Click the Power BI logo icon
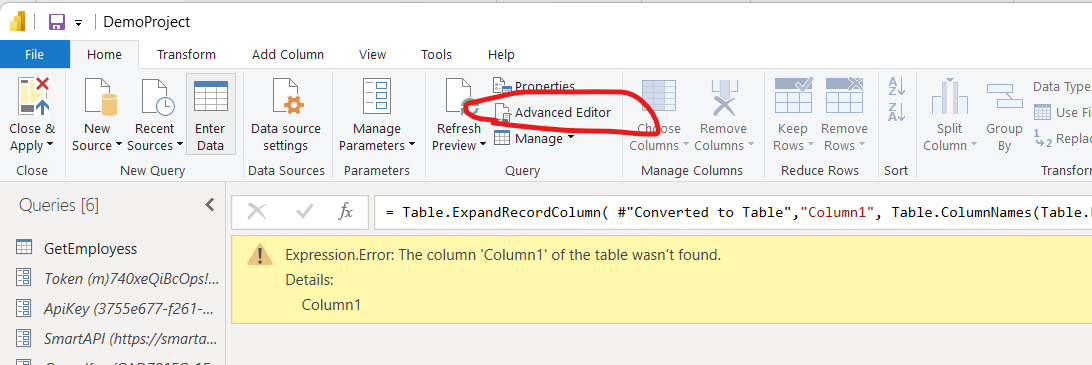This screenshot has width=1092, height=365. [17, 21]
